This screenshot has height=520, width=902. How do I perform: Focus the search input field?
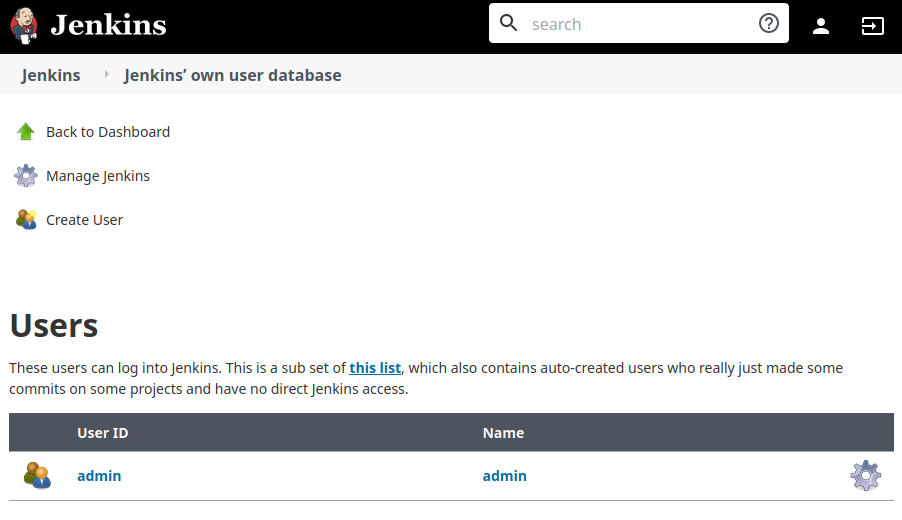pyautogui.click(x=639, y=24)
